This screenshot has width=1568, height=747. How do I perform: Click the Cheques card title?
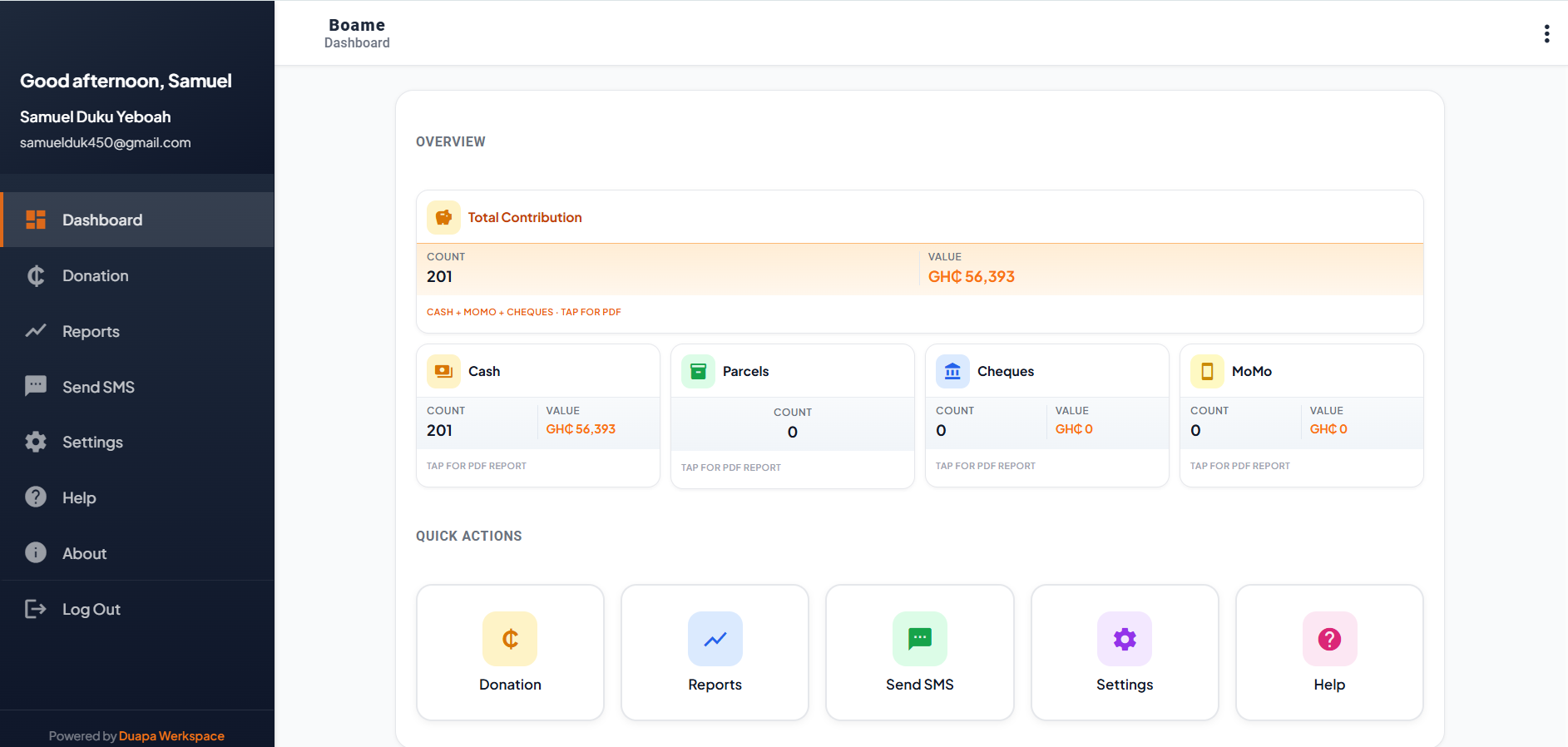coord(1006,371)
